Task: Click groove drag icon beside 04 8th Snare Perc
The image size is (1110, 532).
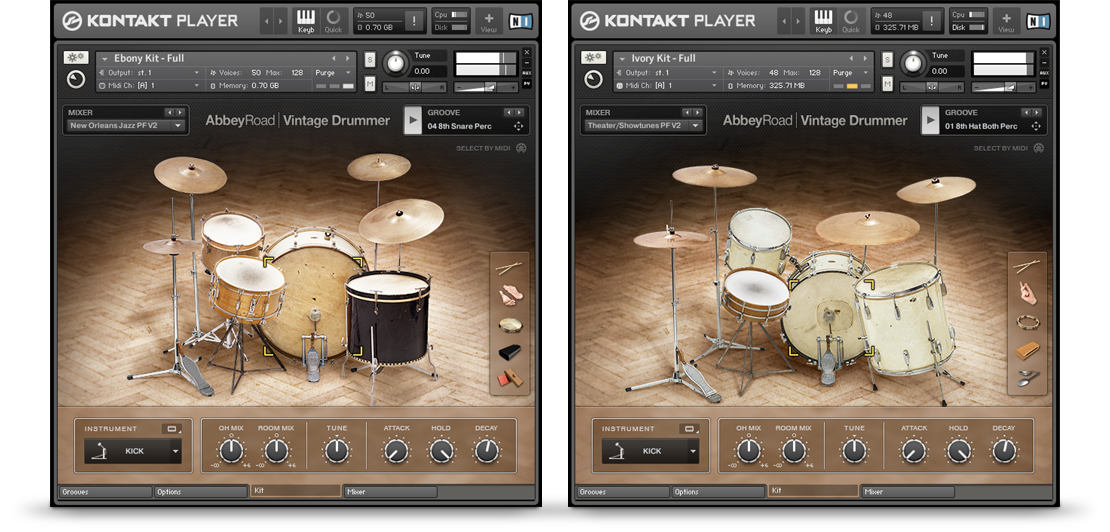Action: coord(518,126)
